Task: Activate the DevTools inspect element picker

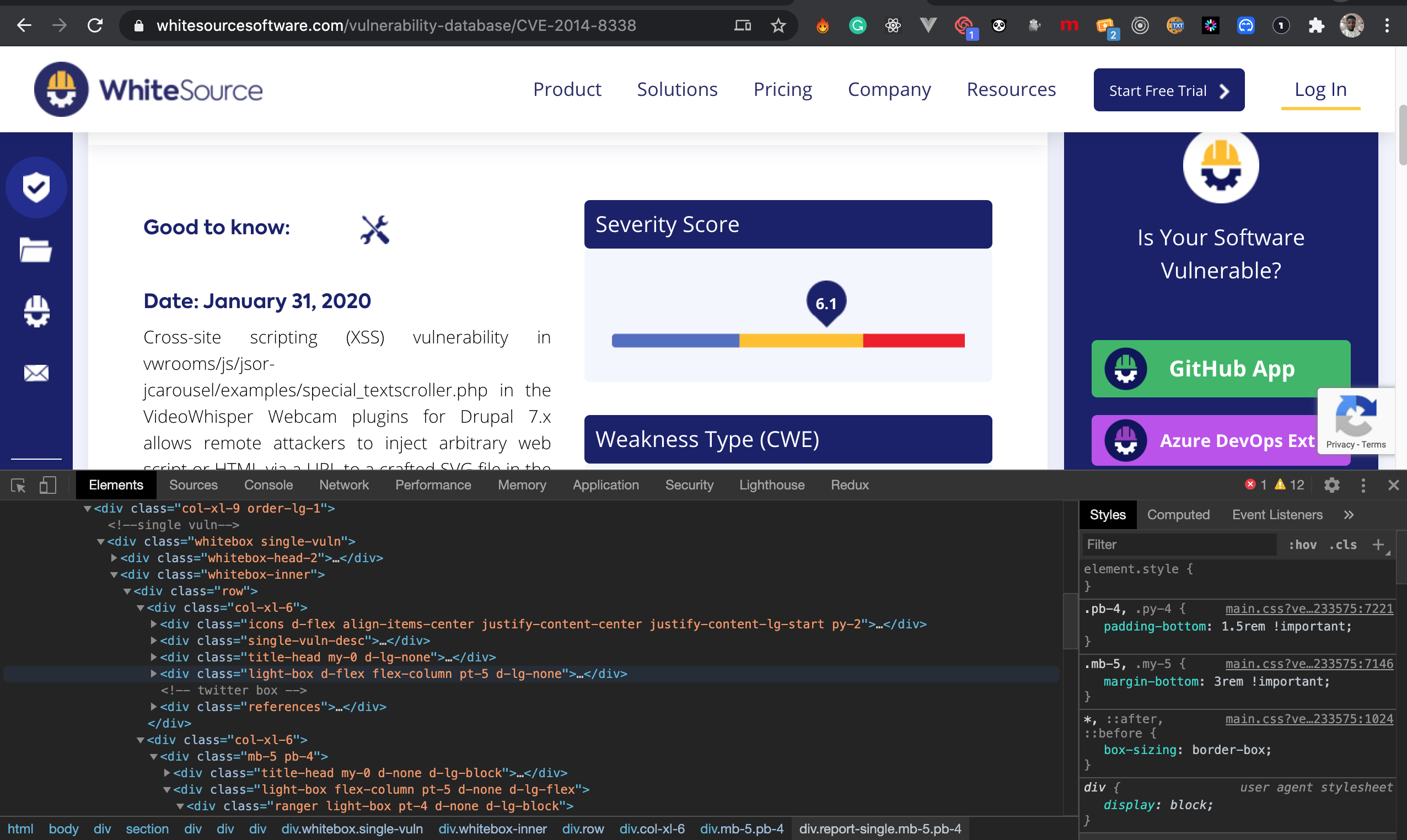Action: 18,485
